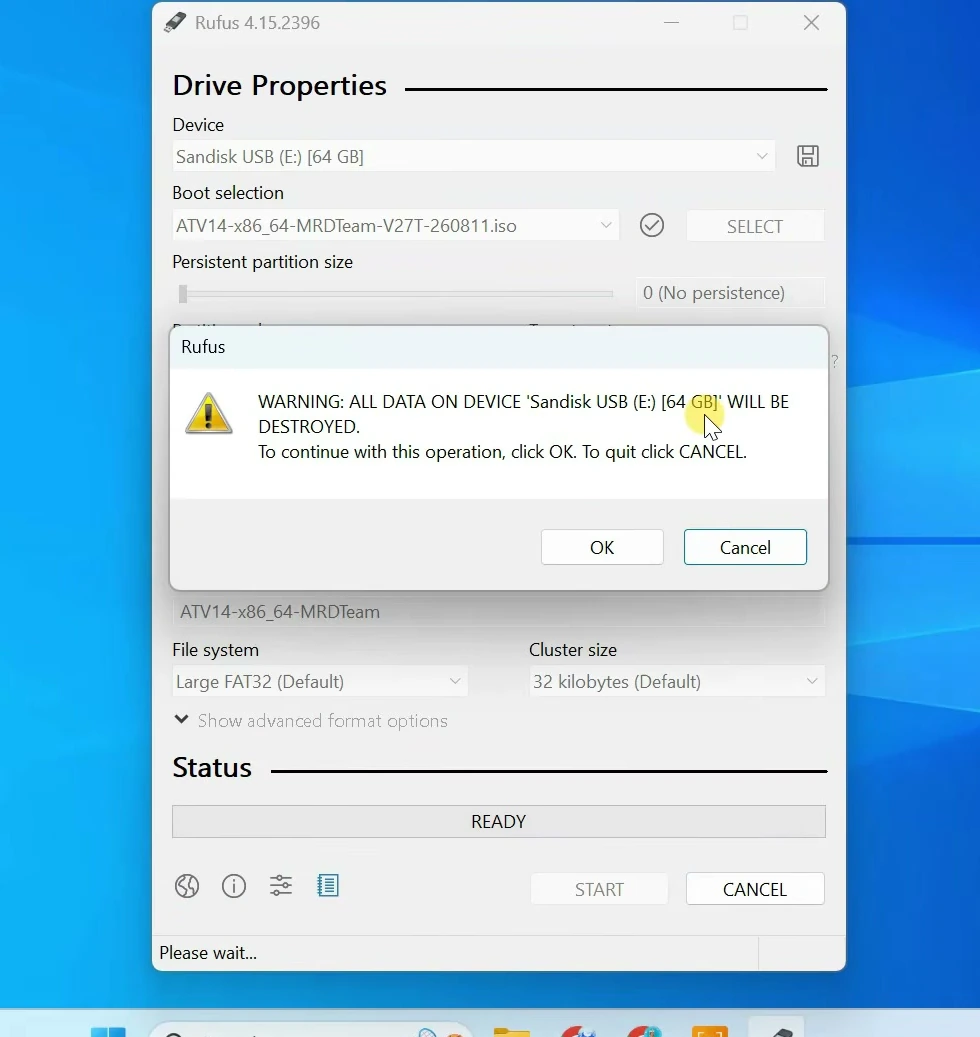Click OK in the Rufus warning dialog
The image size is (980, 1037).
pyautogui.click(x=602, y=547)
